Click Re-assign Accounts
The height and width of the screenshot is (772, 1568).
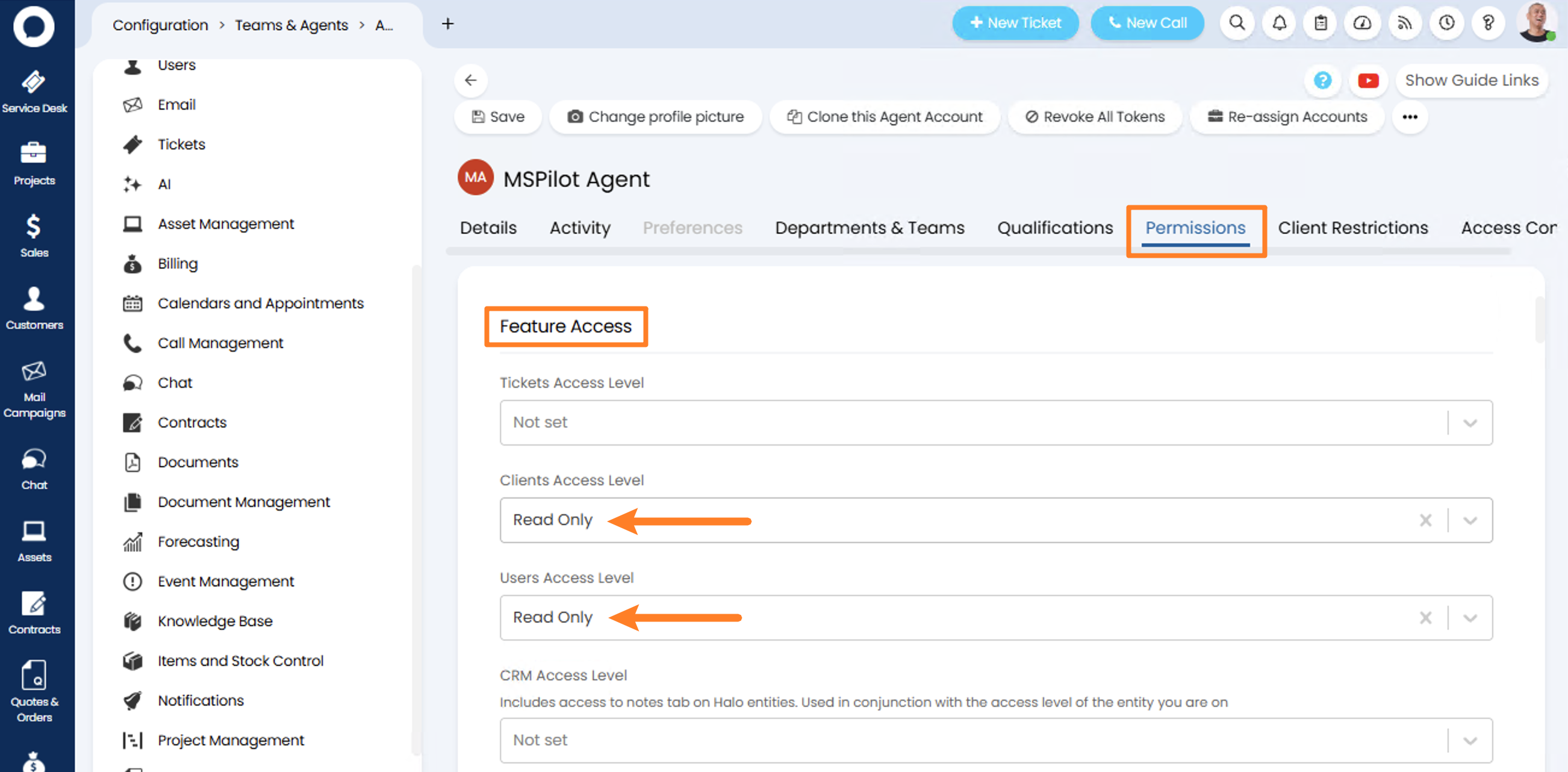point(1287,116)
